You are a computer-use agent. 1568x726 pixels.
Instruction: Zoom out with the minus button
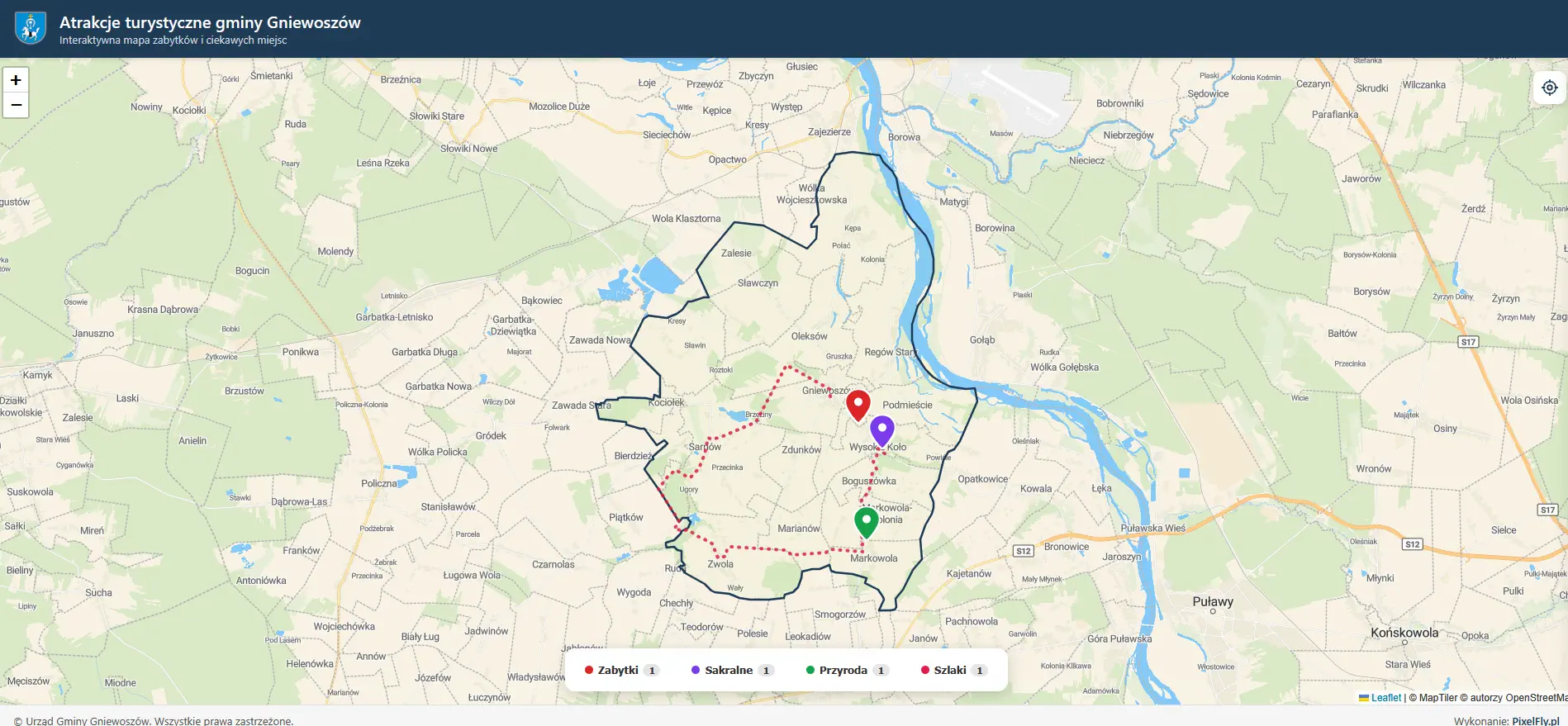click(16, 105)
